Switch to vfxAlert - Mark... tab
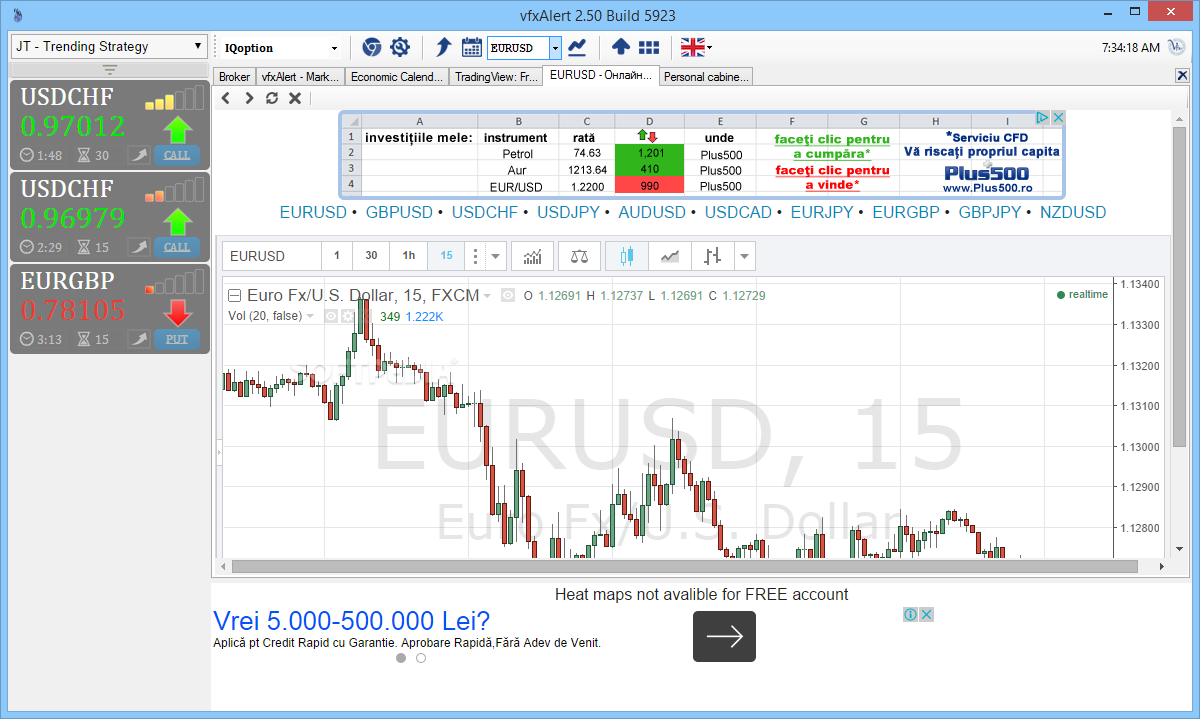The width and height of the screenshot is (1200, 719). coord(300,76)
